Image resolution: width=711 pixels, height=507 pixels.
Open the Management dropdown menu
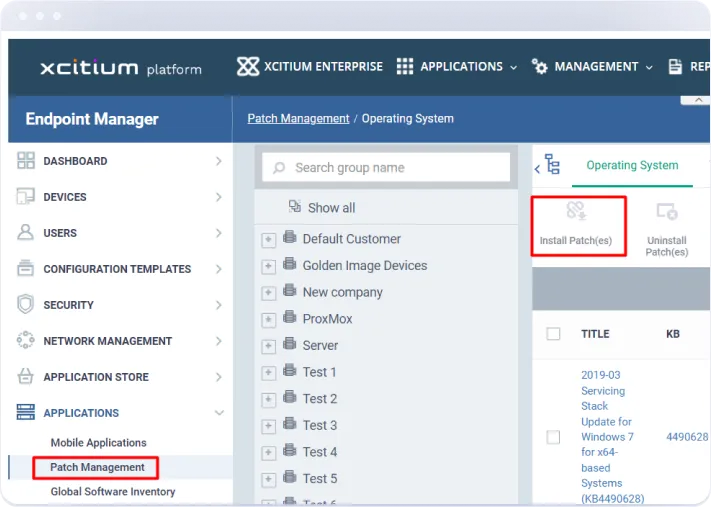(x=592, y=67)
